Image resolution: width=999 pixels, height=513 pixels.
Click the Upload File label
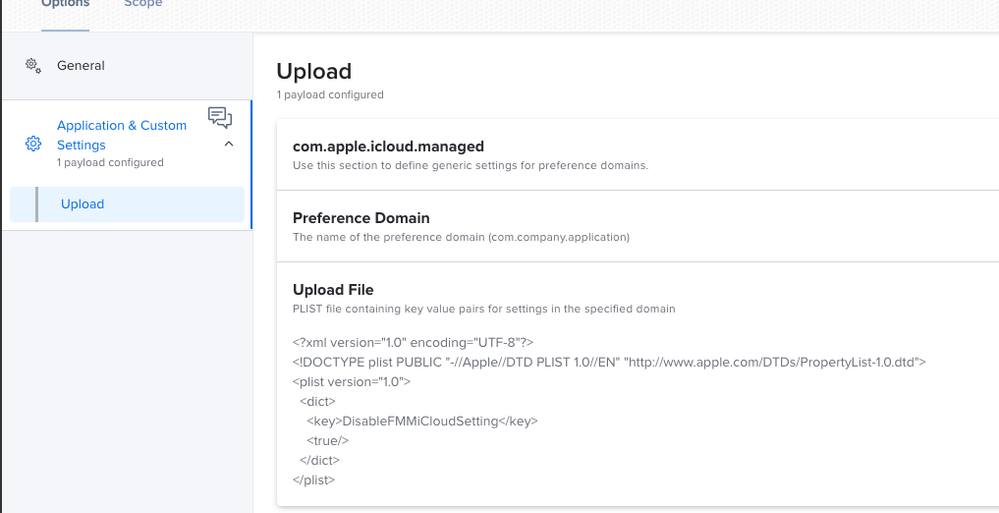point(333,290)
